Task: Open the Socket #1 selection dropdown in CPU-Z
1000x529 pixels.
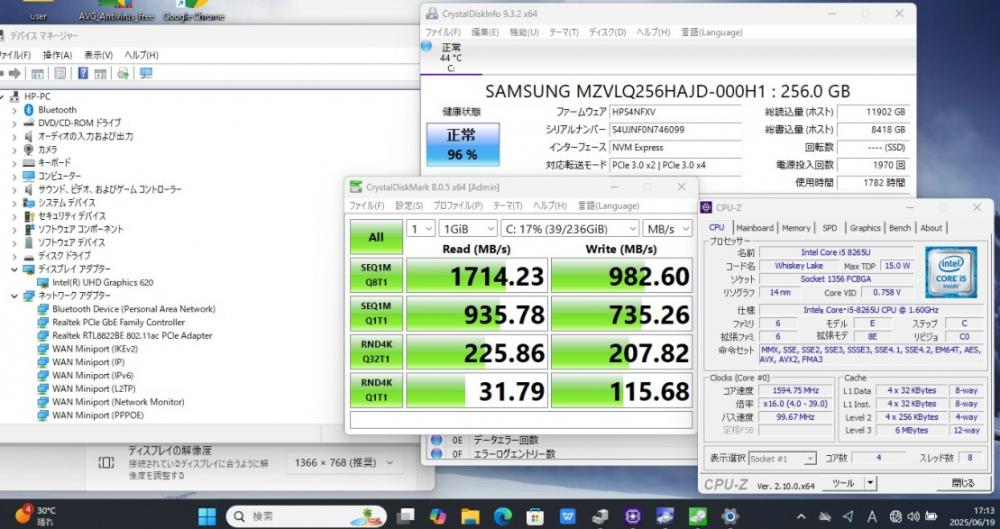Action: point(782,459)
